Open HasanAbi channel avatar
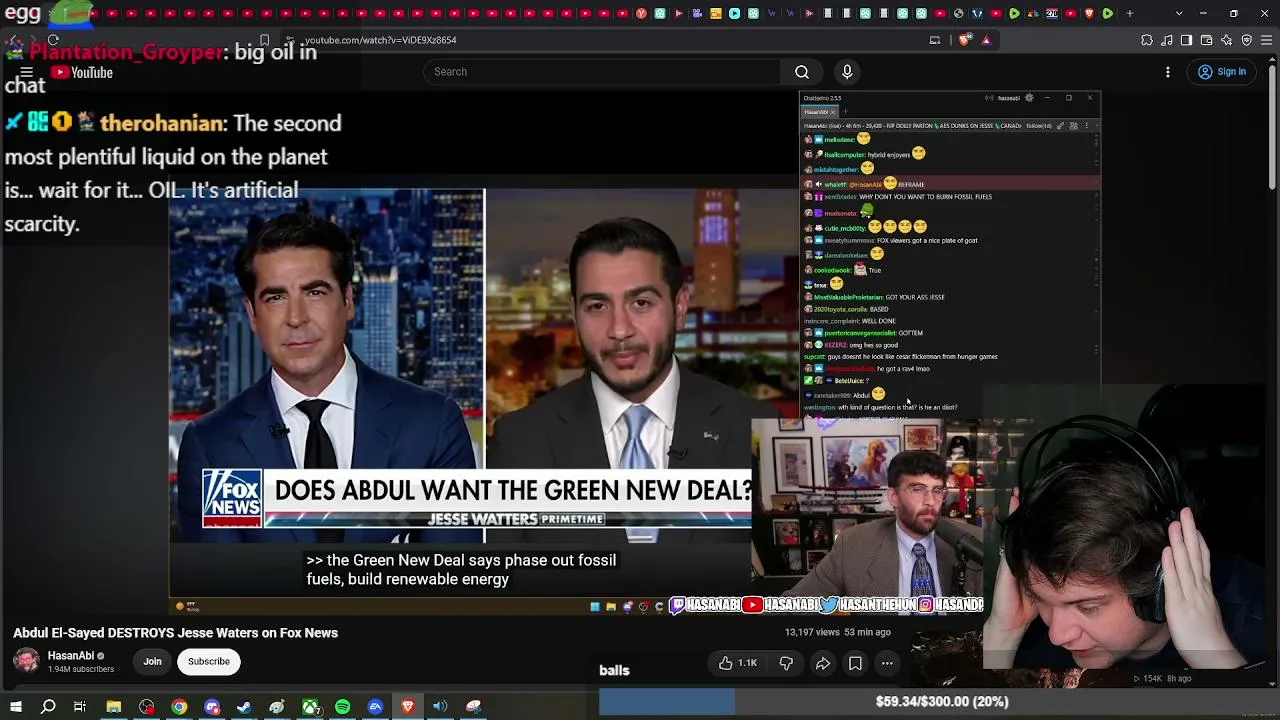 [26, 661]
